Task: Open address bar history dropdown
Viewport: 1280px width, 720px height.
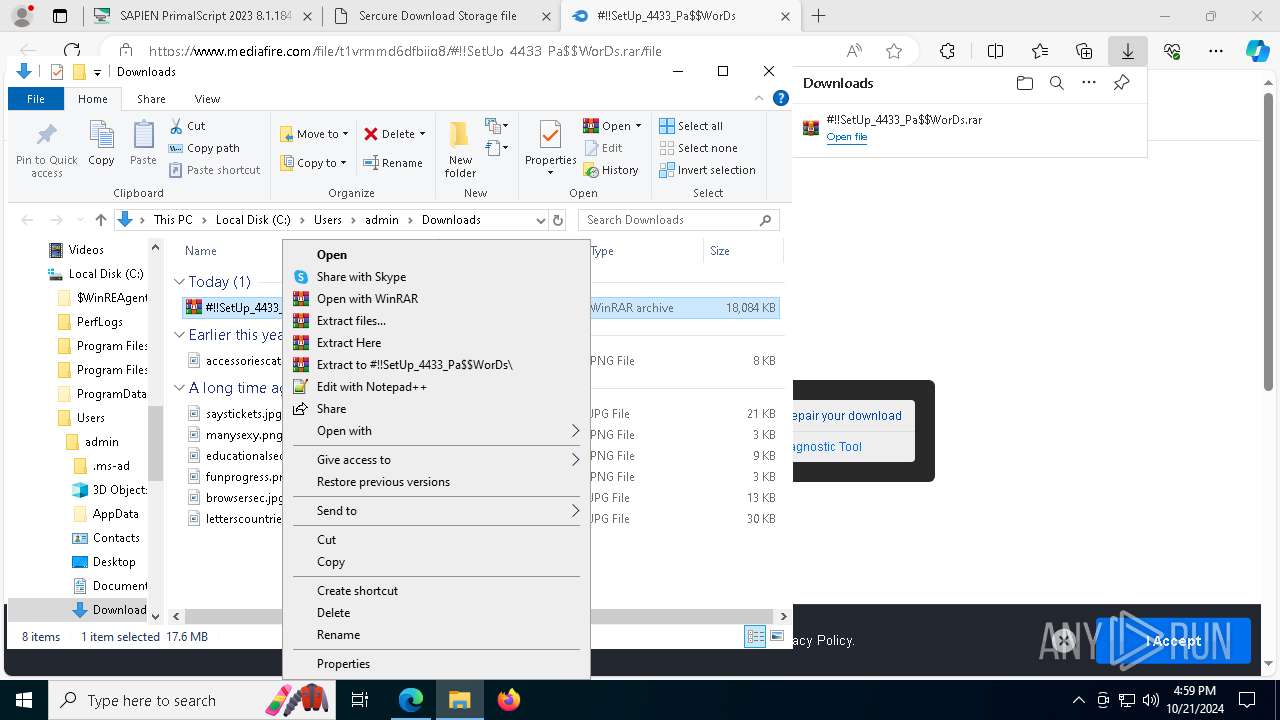Action: tap(540, 219)
